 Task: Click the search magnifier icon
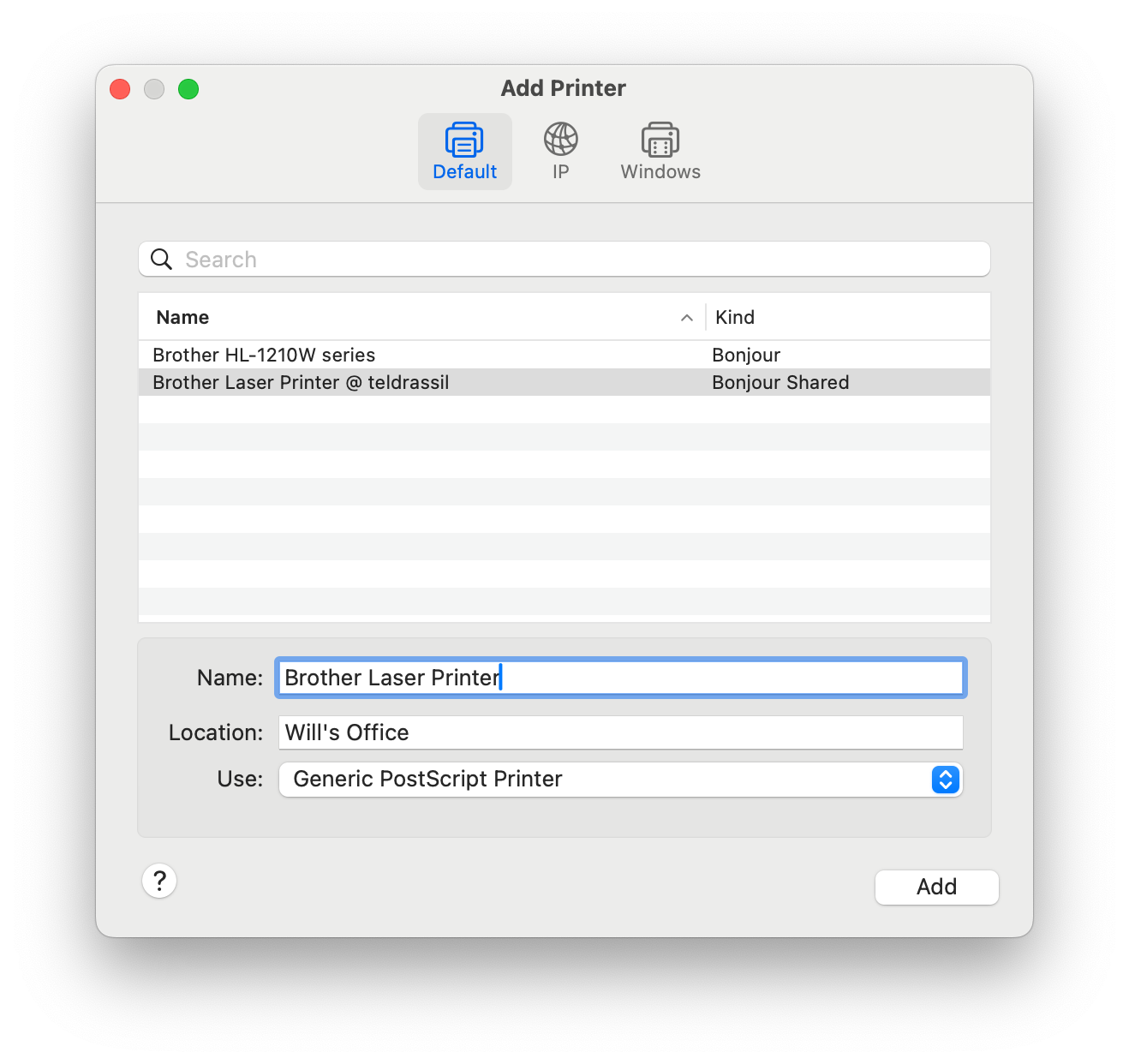click(161, 259)
